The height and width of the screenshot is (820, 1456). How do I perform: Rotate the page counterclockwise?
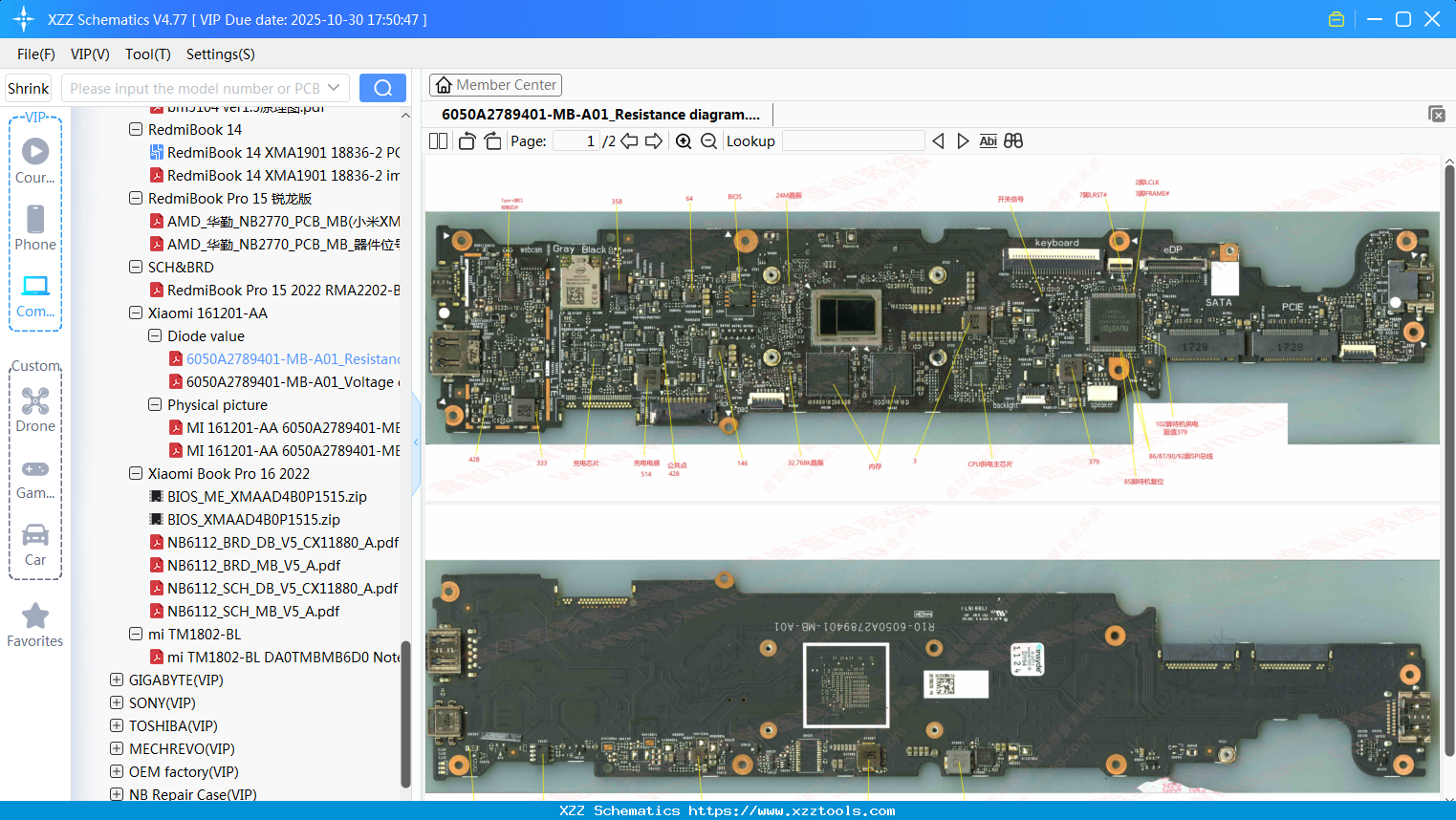pyautogui.click(x=467, y=141)
